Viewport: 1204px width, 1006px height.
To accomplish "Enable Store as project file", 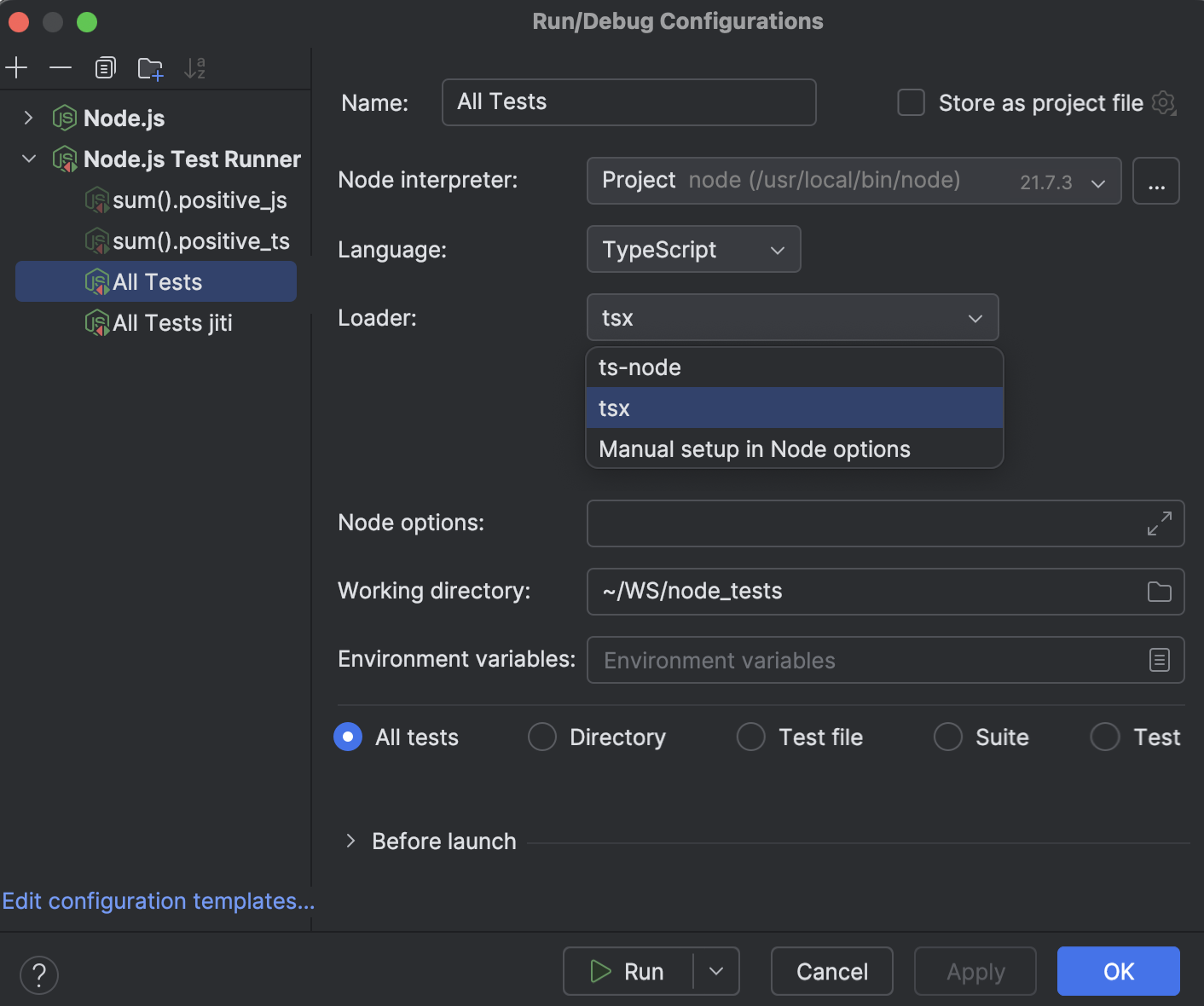I will (x=912, y=103).
